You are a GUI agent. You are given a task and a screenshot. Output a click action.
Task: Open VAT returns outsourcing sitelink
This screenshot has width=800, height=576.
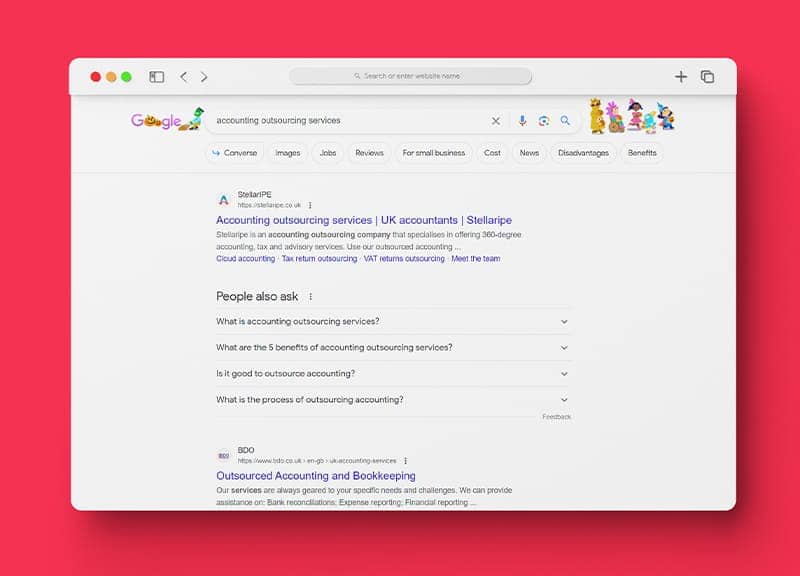[404, 259]
